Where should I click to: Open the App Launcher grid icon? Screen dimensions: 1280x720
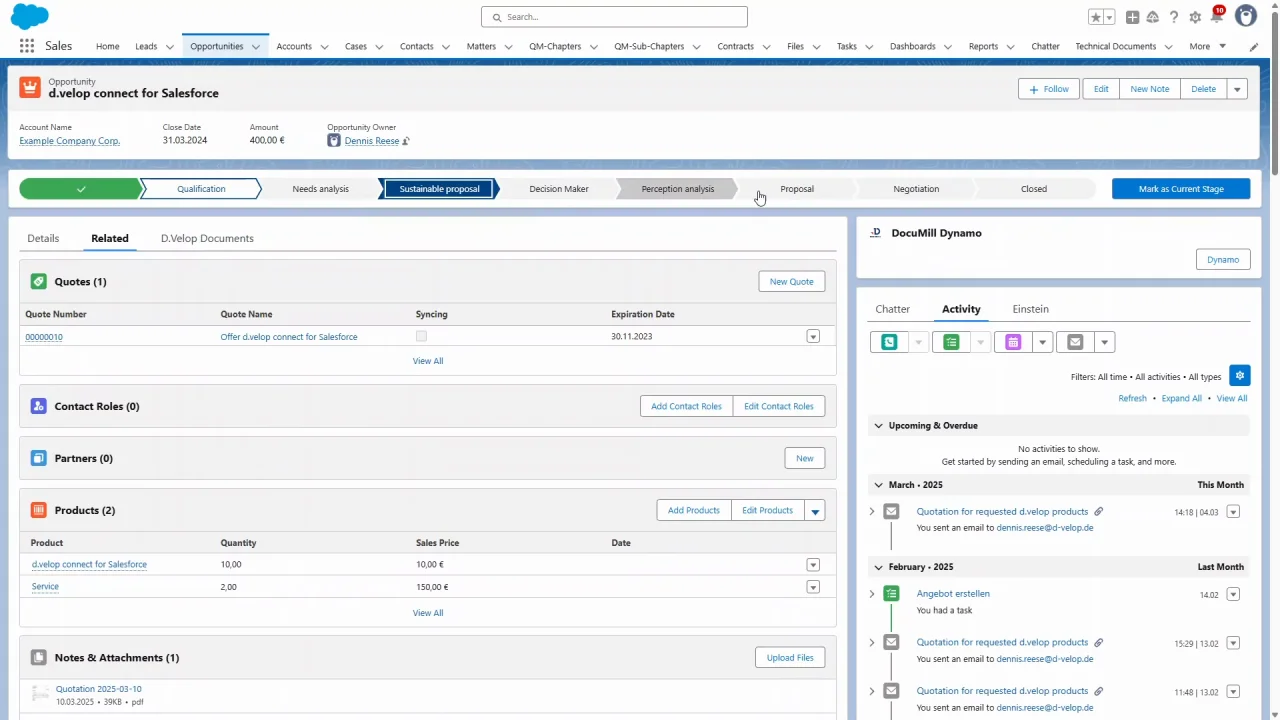click(27, 46)
